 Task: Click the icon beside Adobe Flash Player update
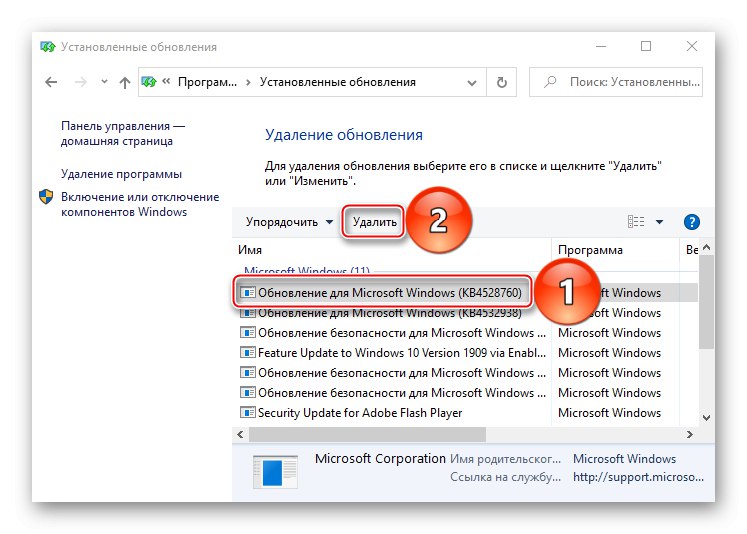pyautogui.click(x=247, y=413)
